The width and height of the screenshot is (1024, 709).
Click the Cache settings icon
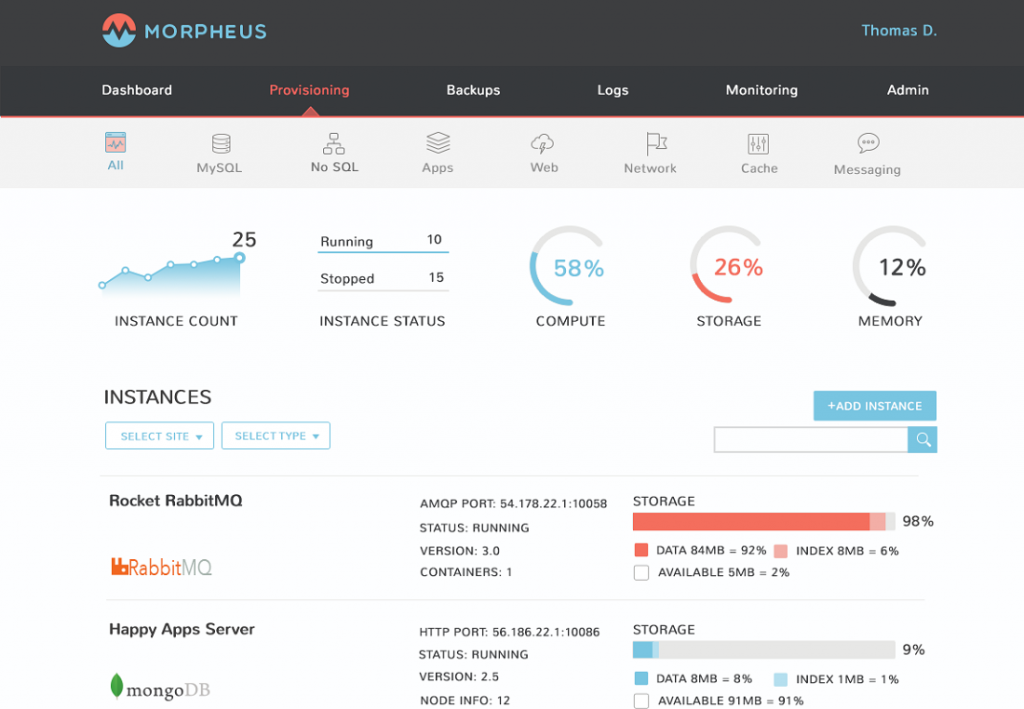759,143
